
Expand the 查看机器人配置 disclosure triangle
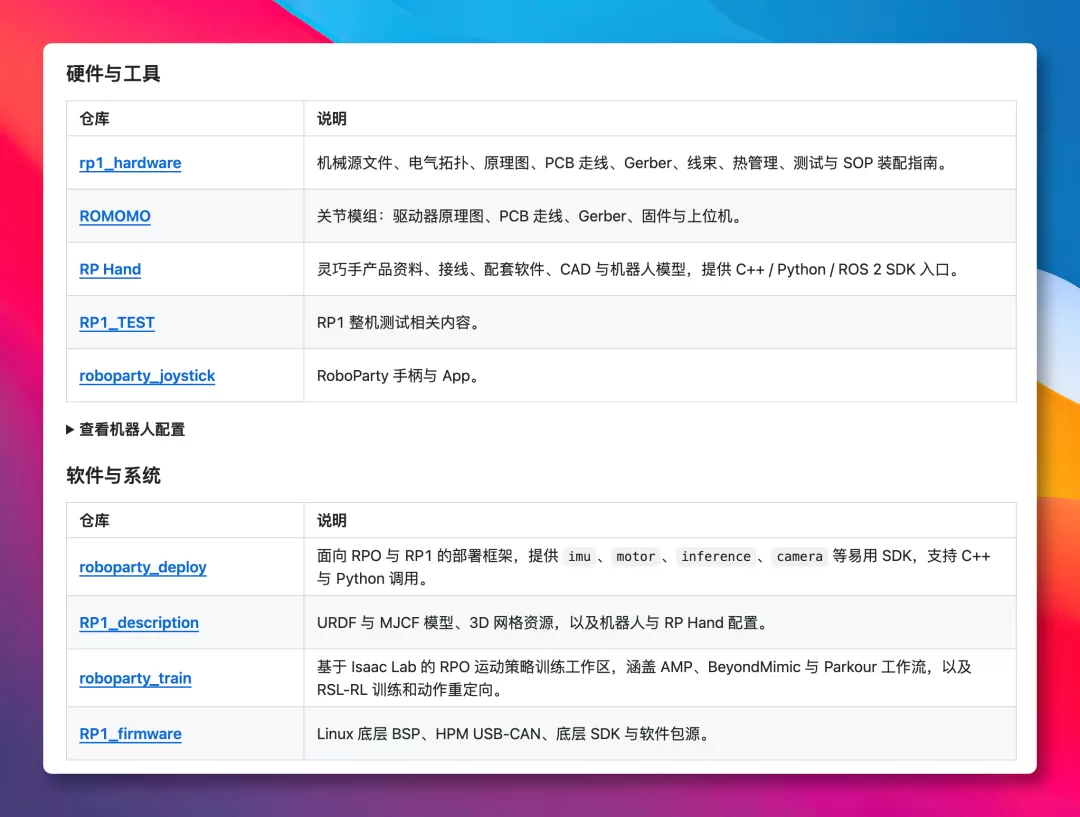[70, 429]
